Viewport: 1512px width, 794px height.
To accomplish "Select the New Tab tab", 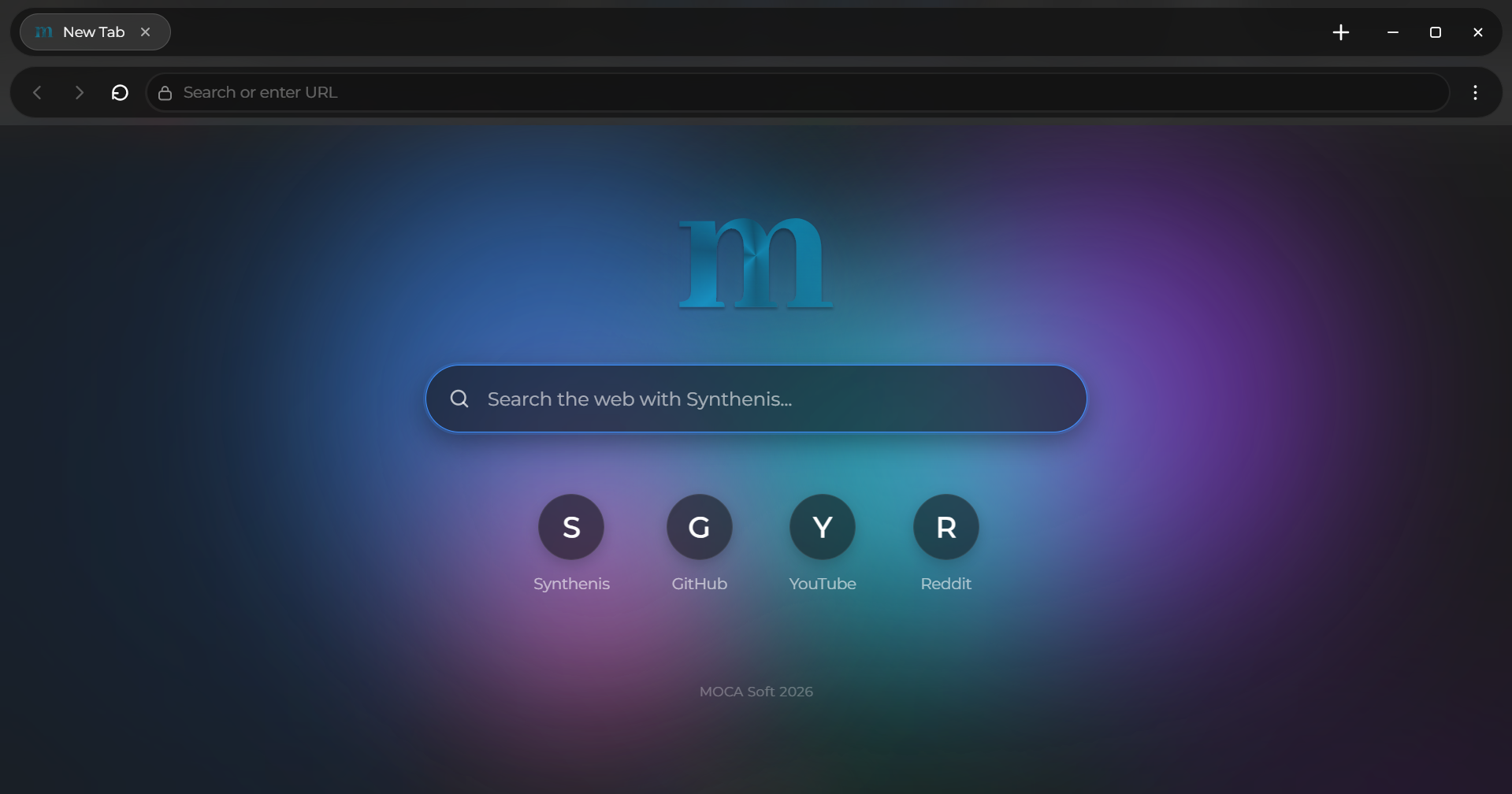I will 93,32.
